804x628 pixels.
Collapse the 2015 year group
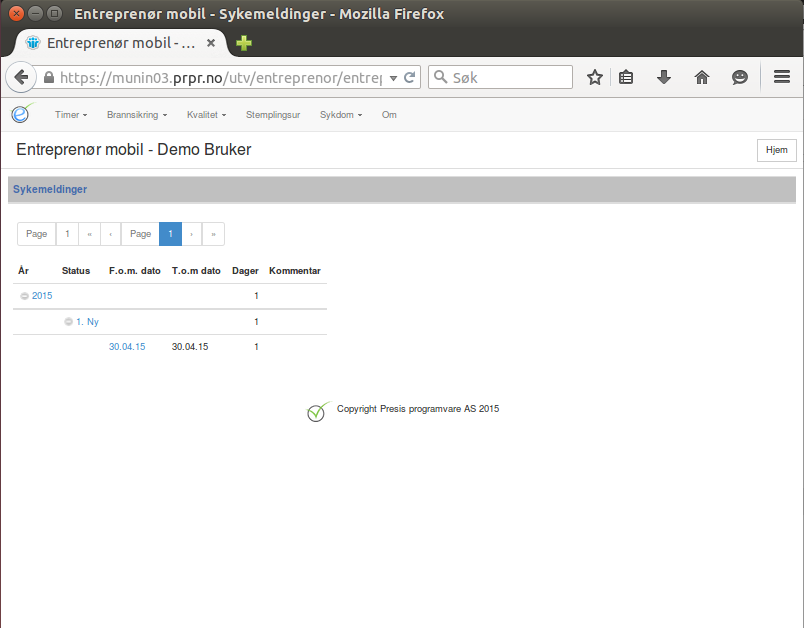point(24,296)
